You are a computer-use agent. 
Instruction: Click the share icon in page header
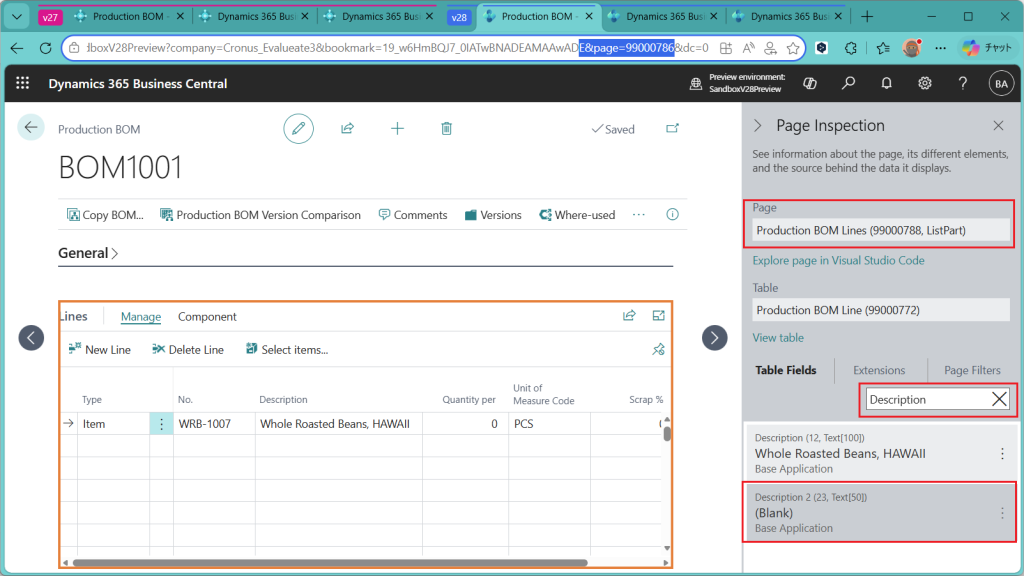tap(347, 128)
